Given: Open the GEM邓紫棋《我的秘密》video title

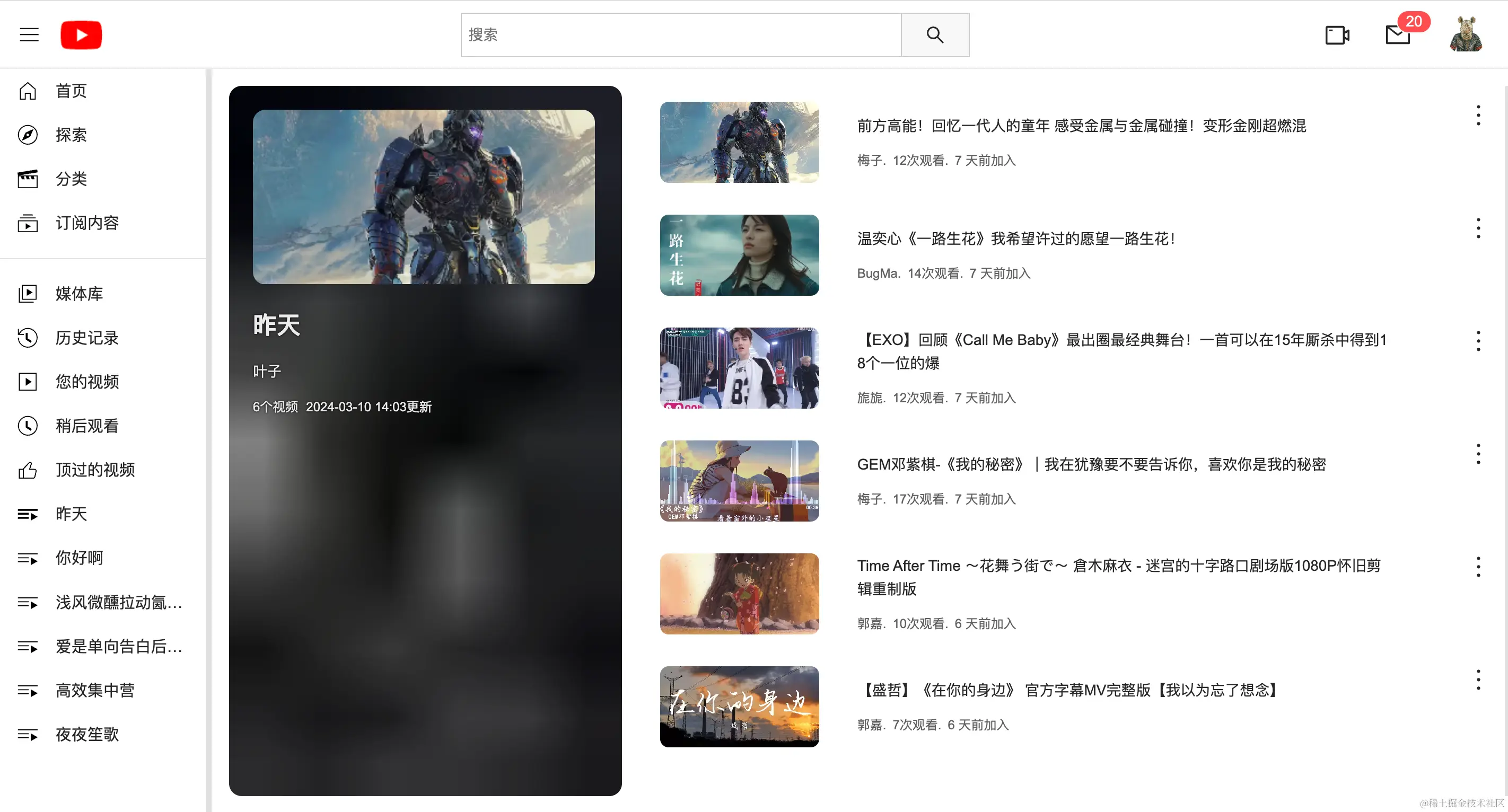Looking at the screenshot, I should point(1091,464).
